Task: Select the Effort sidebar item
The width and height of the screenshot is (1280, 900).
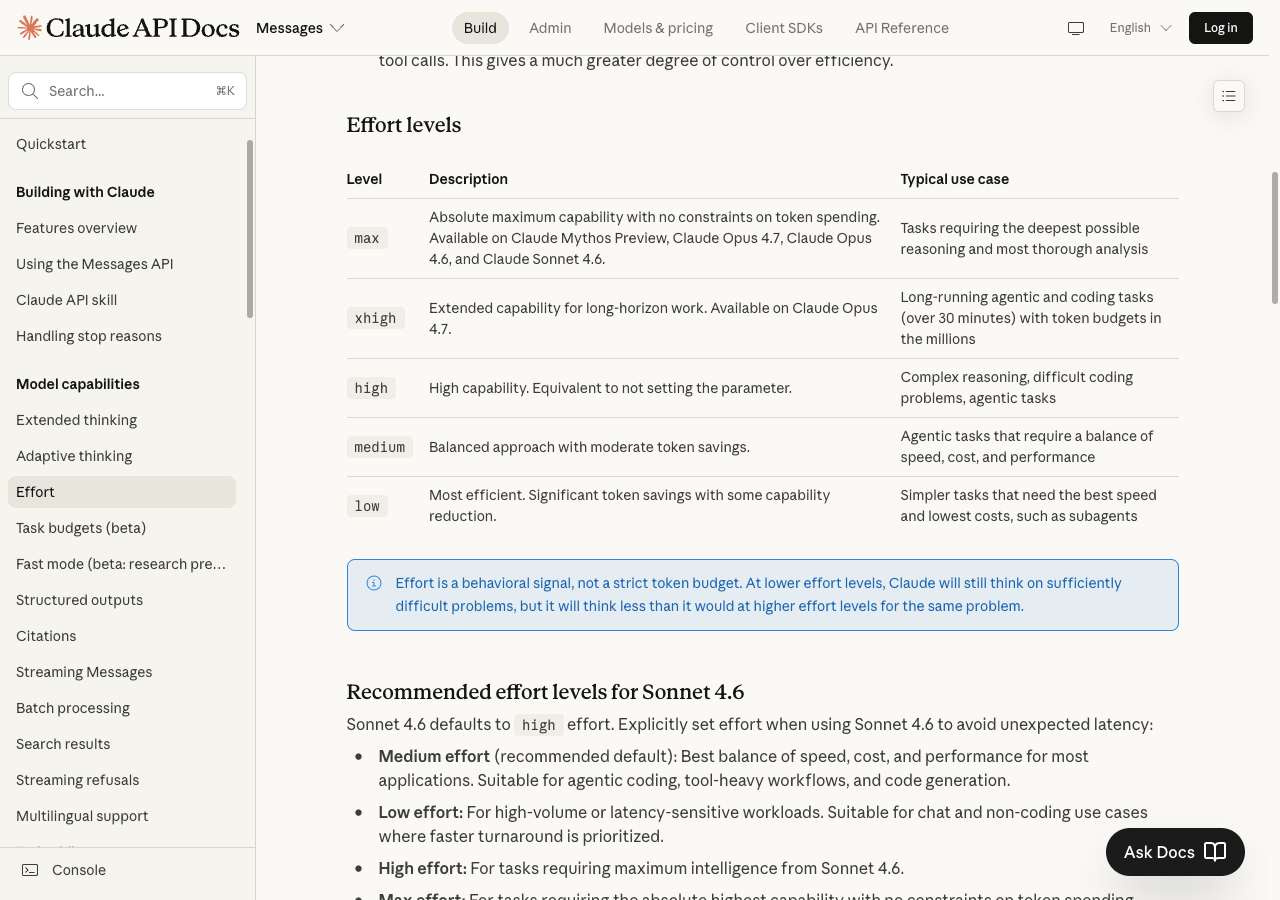Action: click(x=122, y=492)
